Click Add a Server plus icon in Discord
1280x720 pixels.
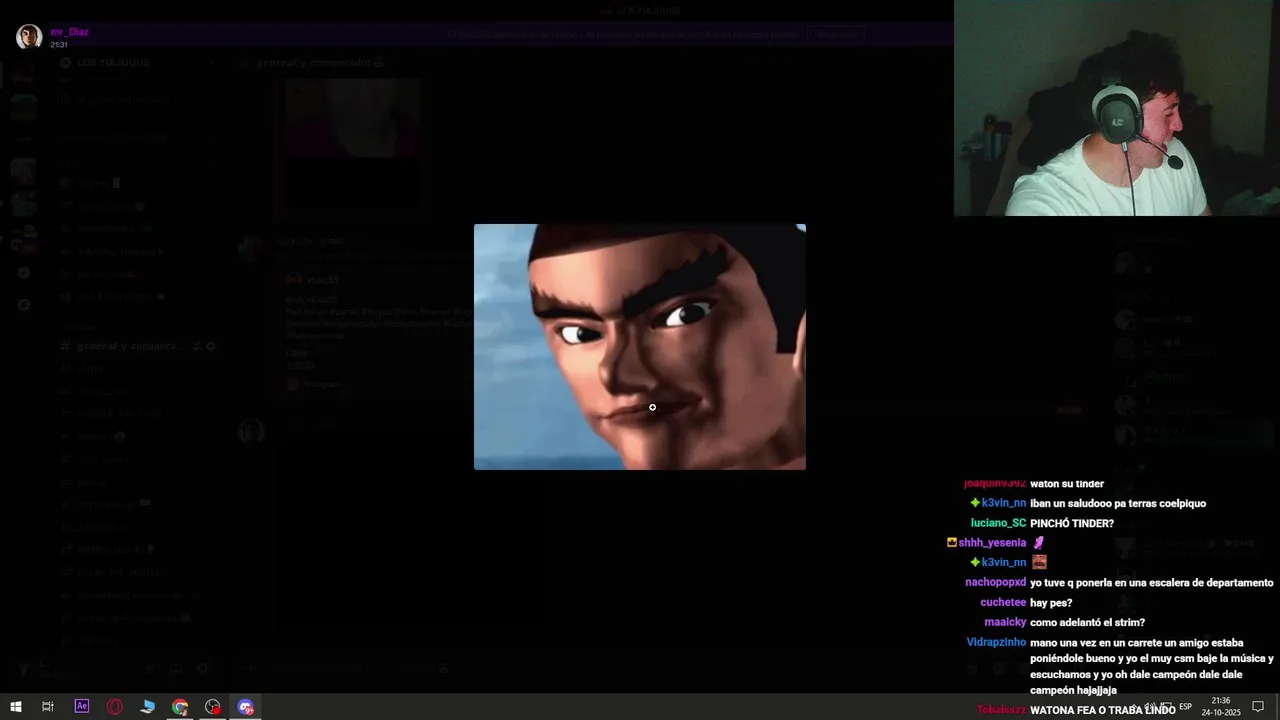(x=24, y=273)
